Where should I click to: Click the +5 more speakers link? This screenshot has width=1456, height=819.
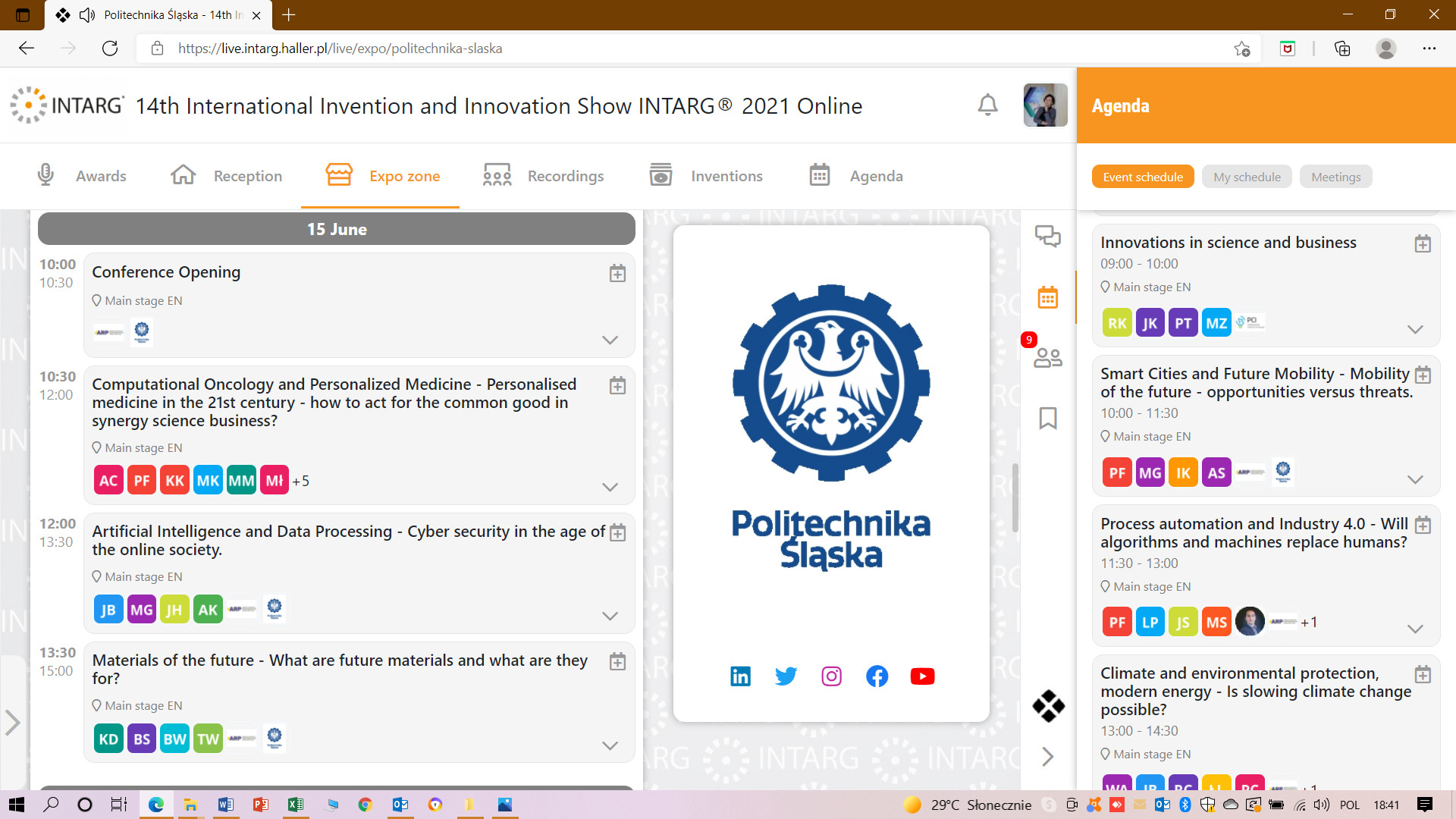pyautogui.click(x=300, y=481)
